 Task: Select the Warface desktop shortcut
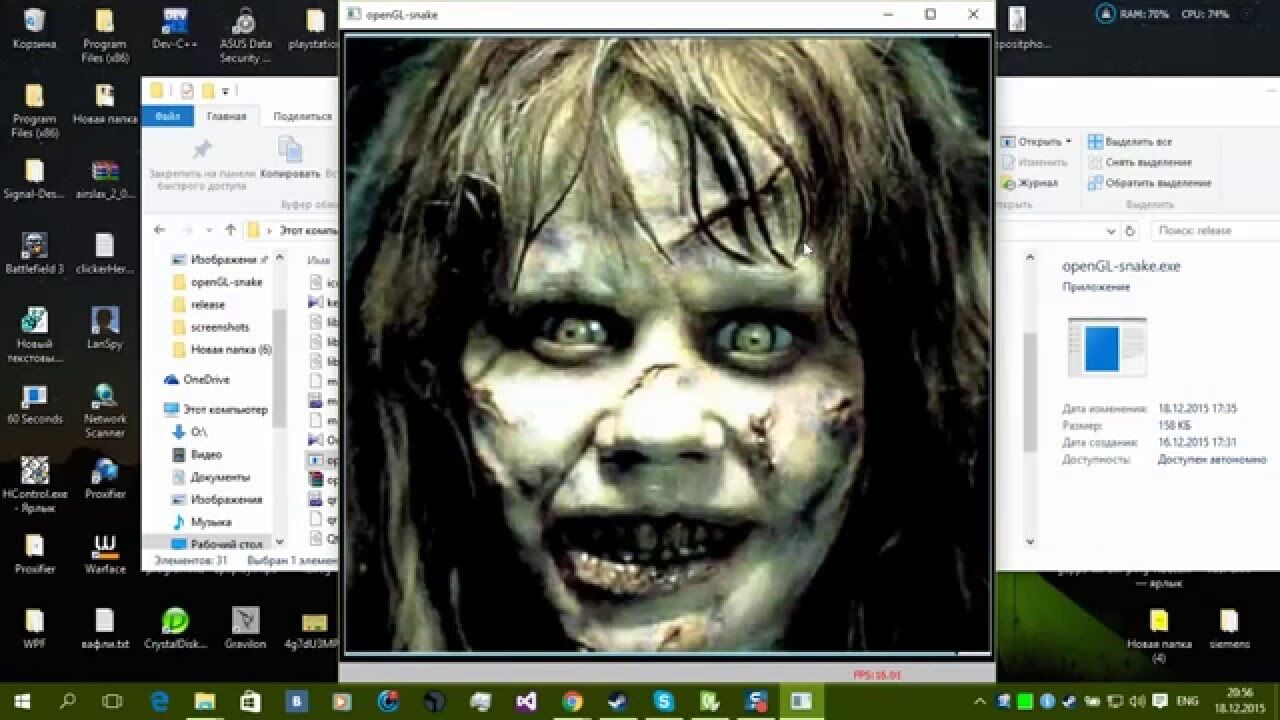pyautogui.click(x=105, y=553)
